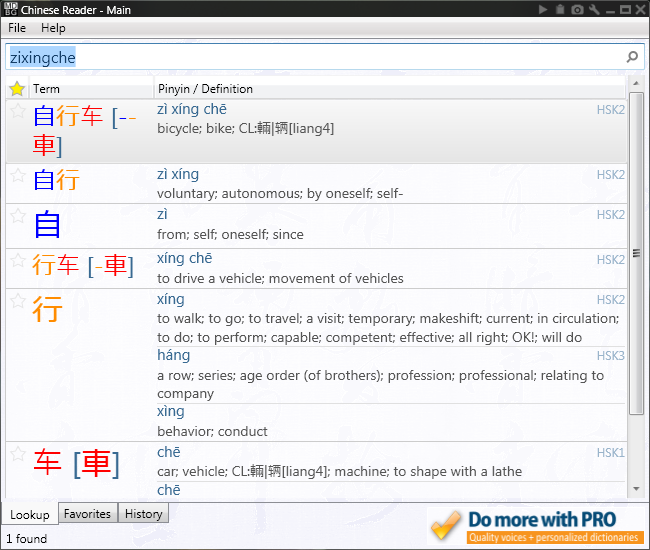Screen dimensions: 650x550
Task: Toggle favorite star for 行 entry
Action: click(x=17, y=300)
